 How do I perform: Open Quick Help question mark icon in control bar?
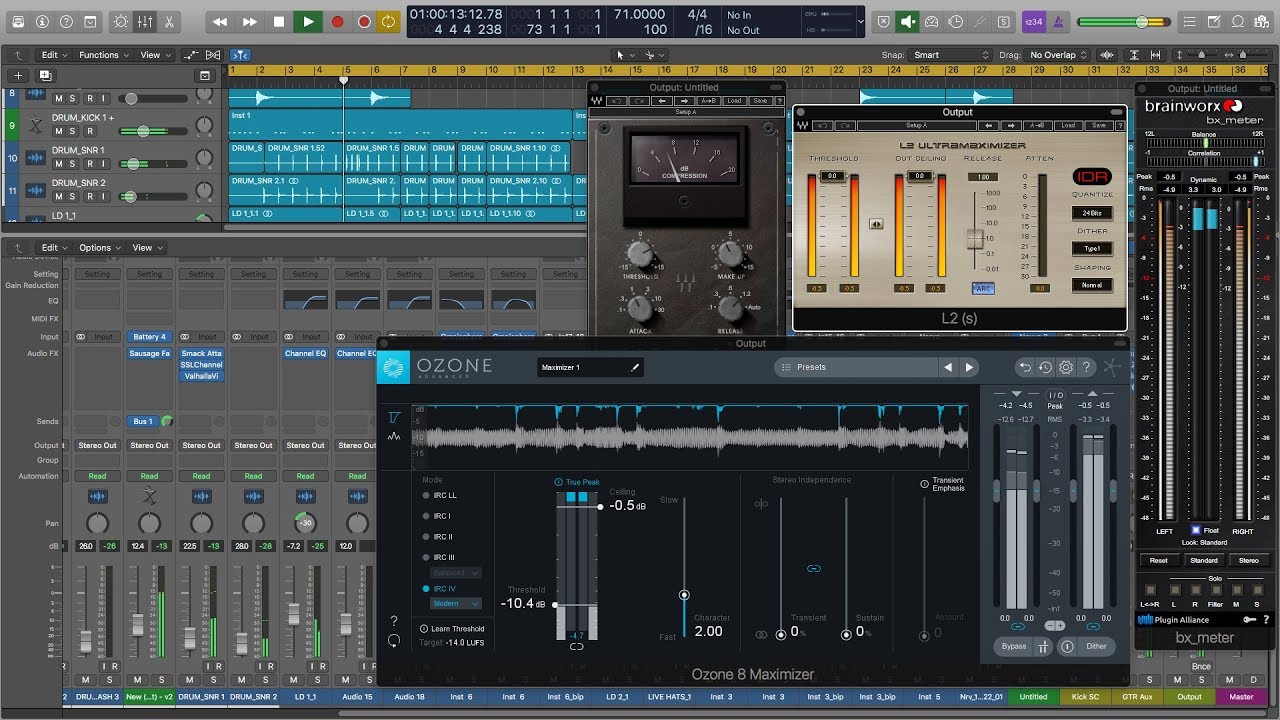coord(66,21)
